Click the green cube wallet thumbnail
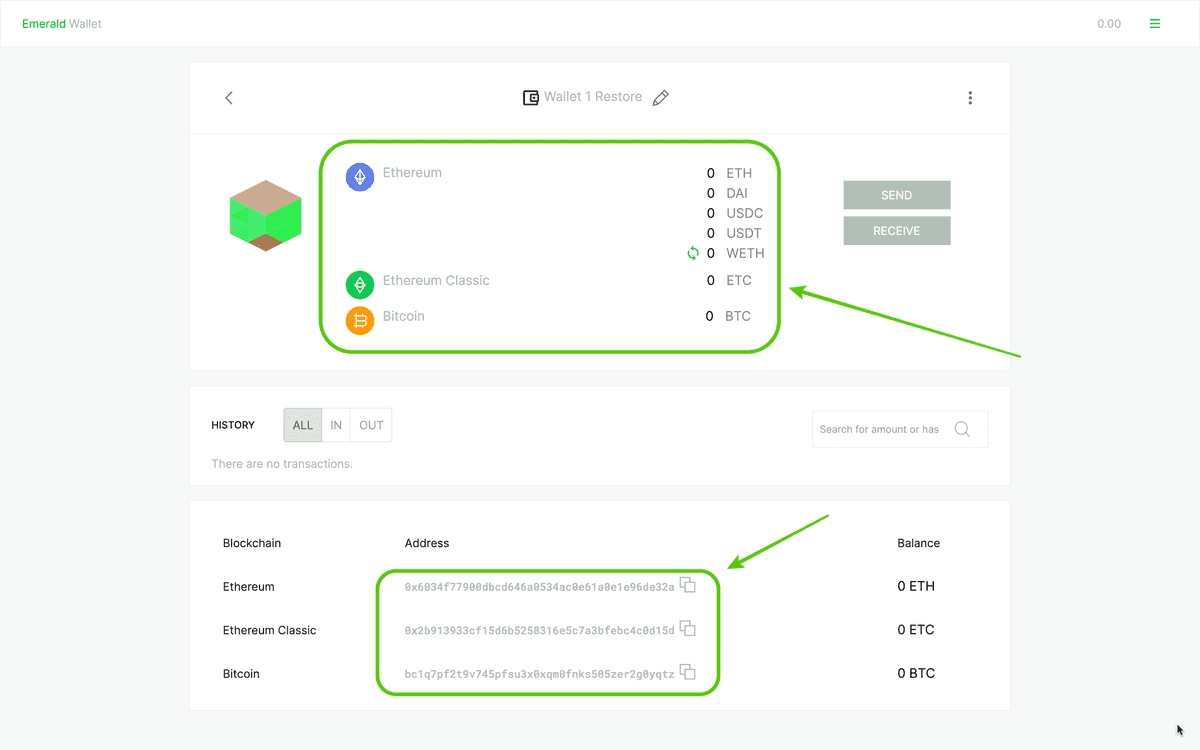Screen dimensions: 1200x750 [265, 215]
